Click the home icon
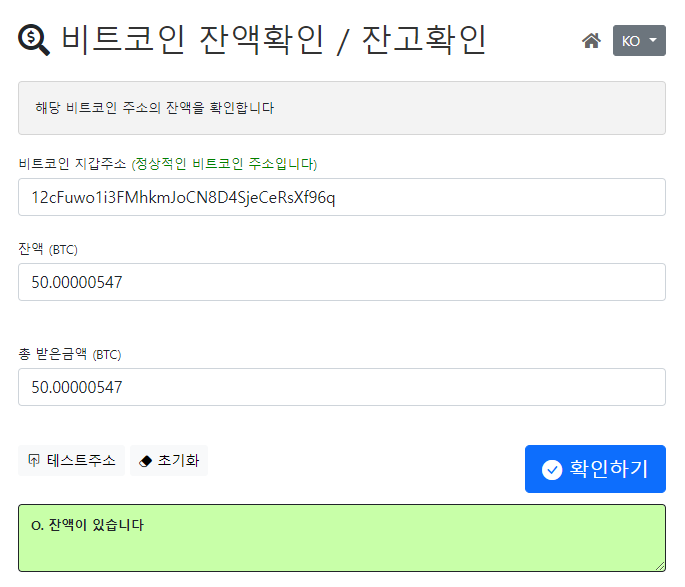 (x=591, y=41)
